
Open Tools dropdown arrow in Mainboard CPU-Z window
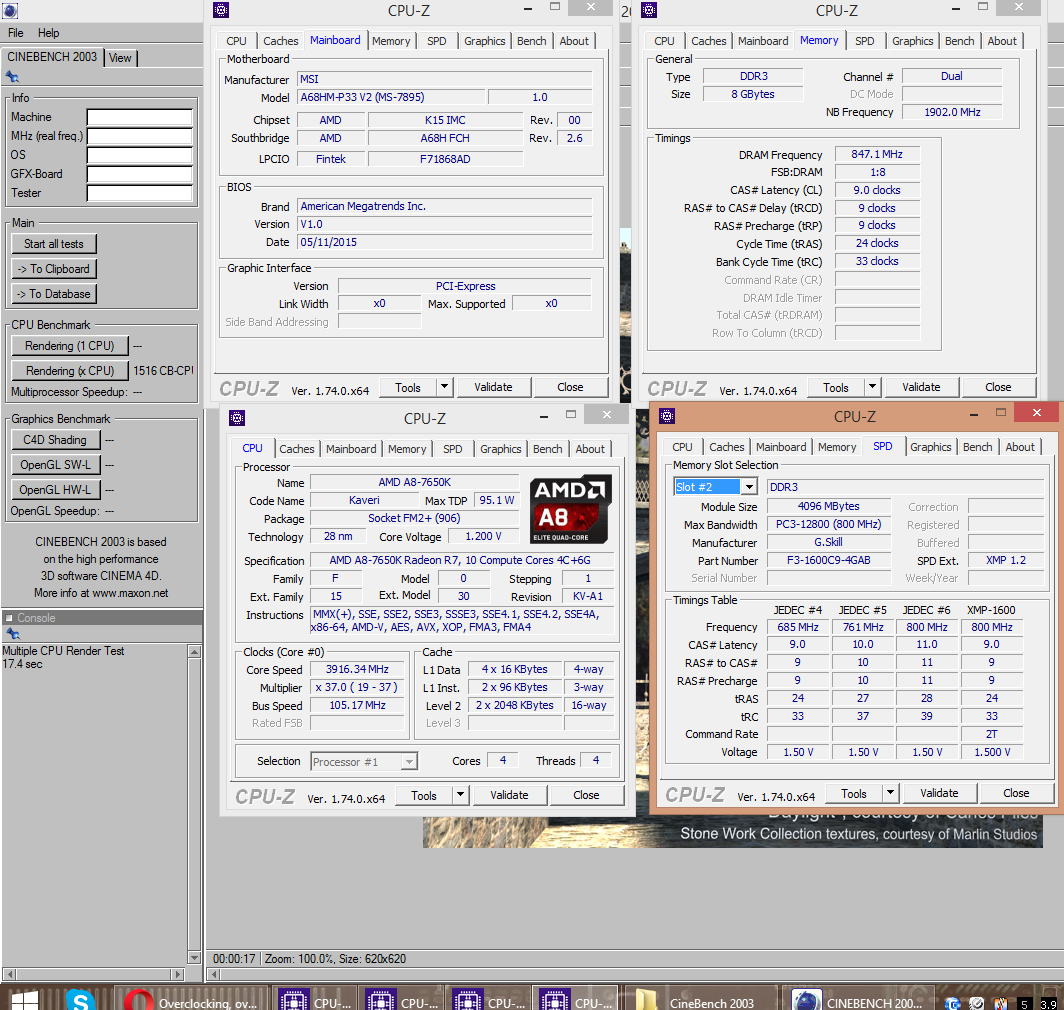(x=444, y=387)
